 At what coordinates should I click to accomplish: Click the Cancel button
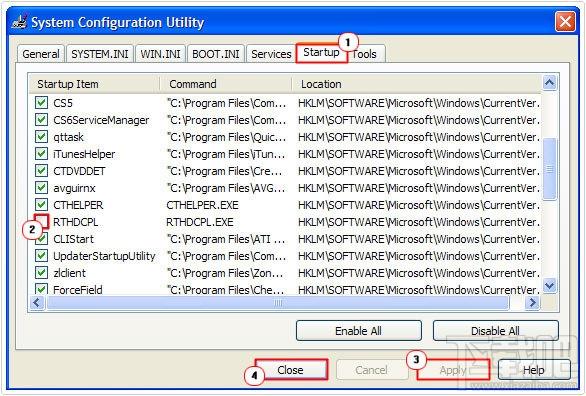point(371,370)
